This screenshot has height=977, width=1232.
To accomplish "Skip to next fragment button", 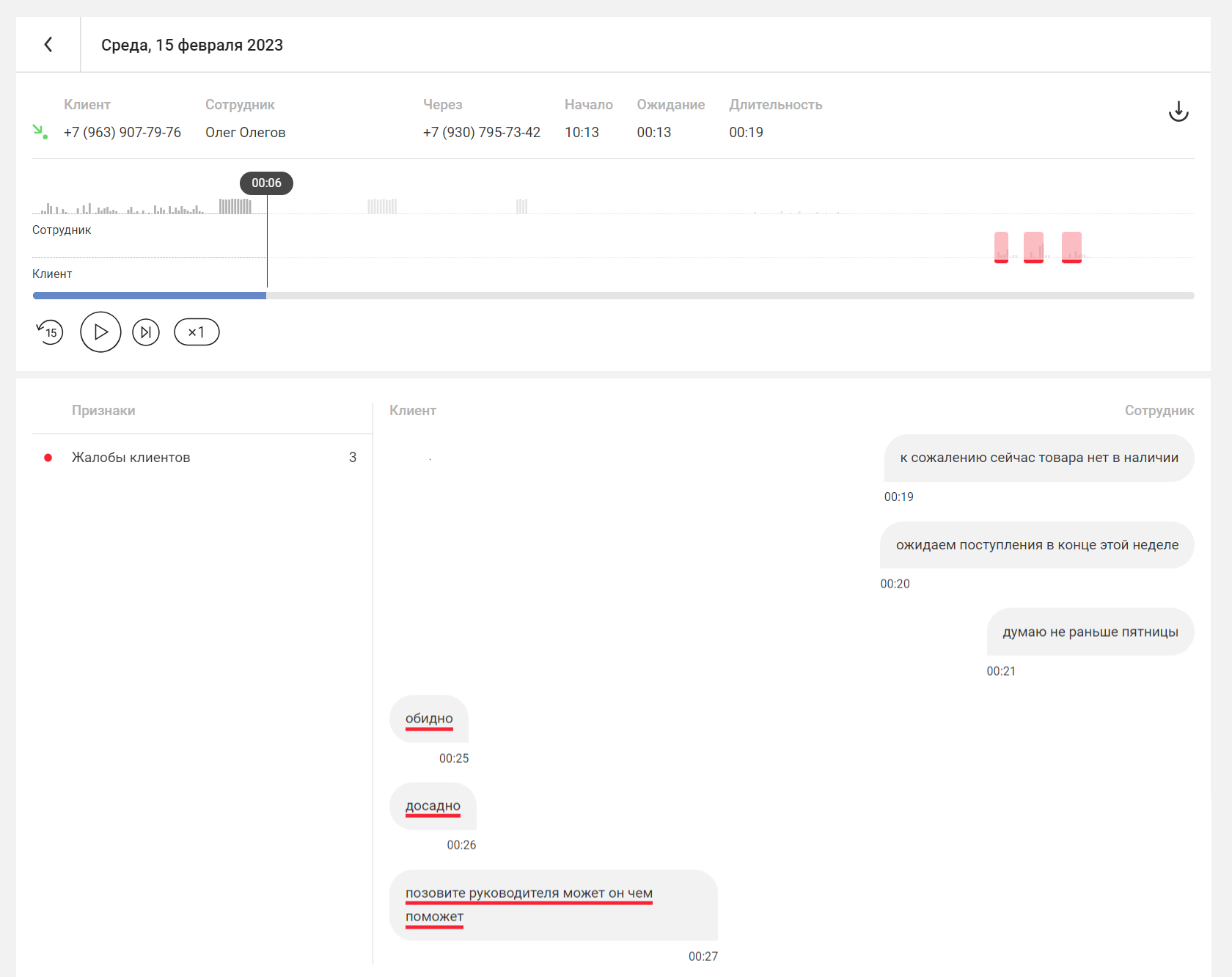I will [146, 332].
